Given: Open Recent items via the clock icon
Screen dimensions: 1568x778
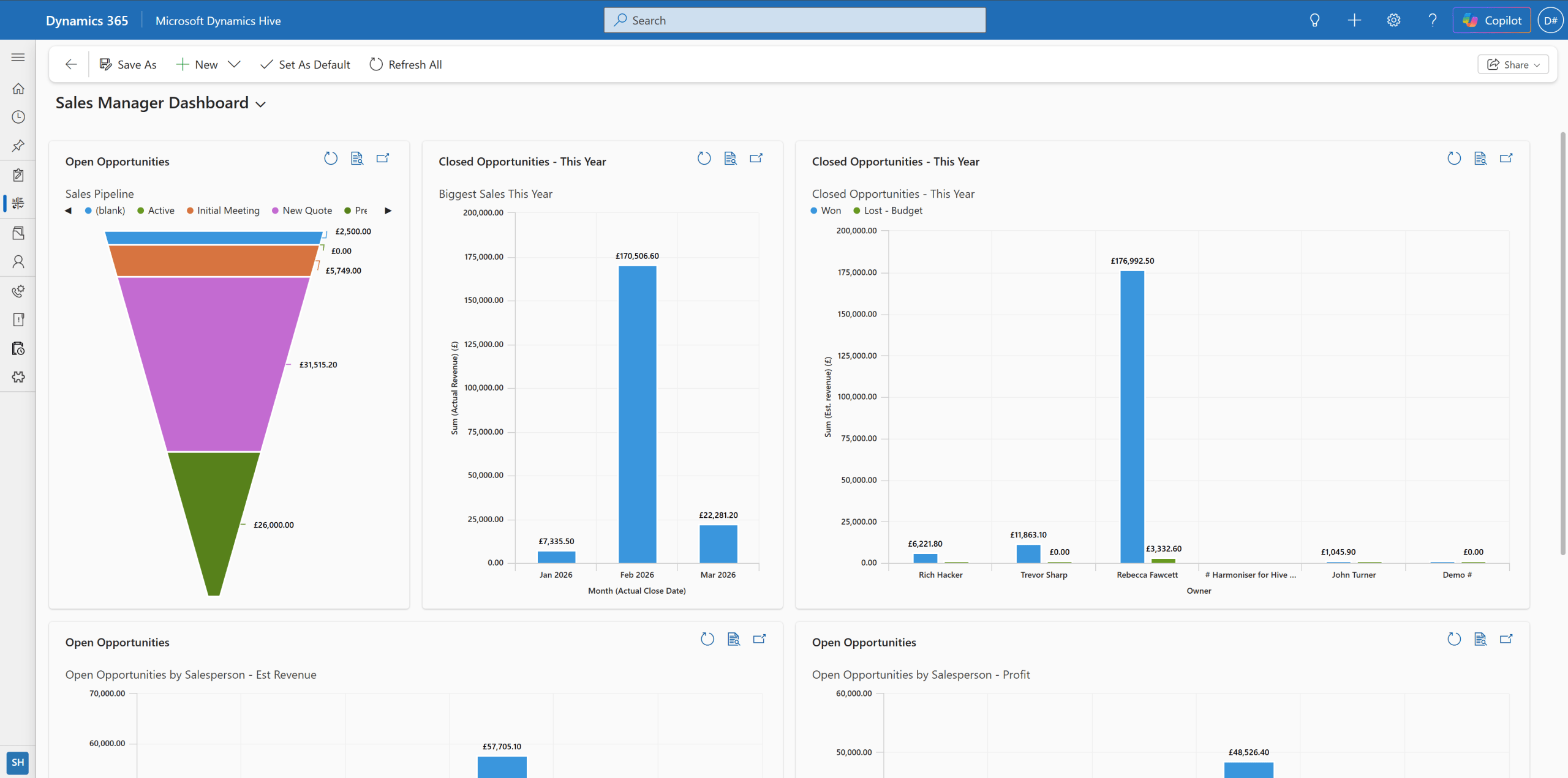Looking at the screenshot, I should pyautogui.click(x=18, y=116).
